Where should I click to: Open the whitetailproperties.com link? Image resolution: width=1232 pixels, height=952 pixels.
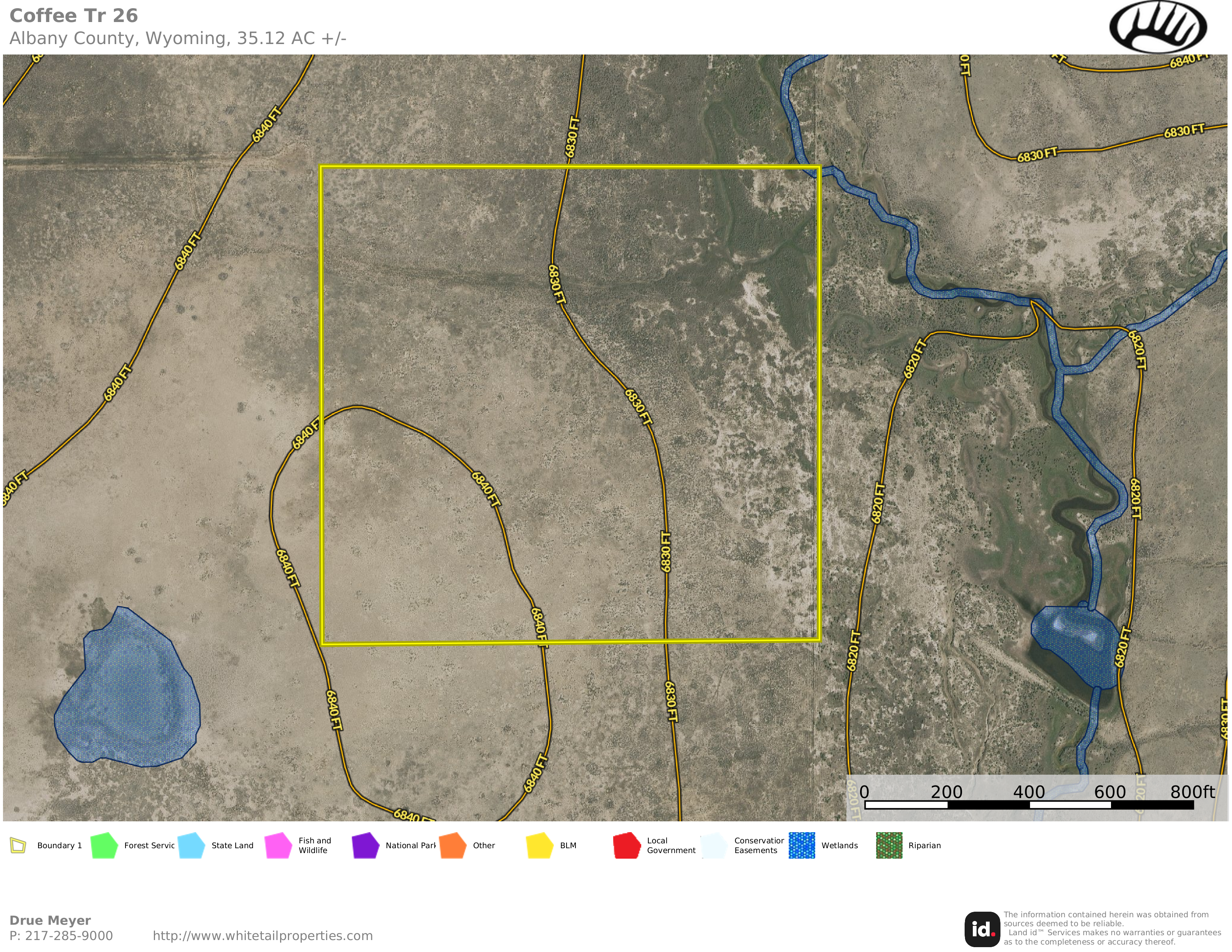(x=262, y=936)
